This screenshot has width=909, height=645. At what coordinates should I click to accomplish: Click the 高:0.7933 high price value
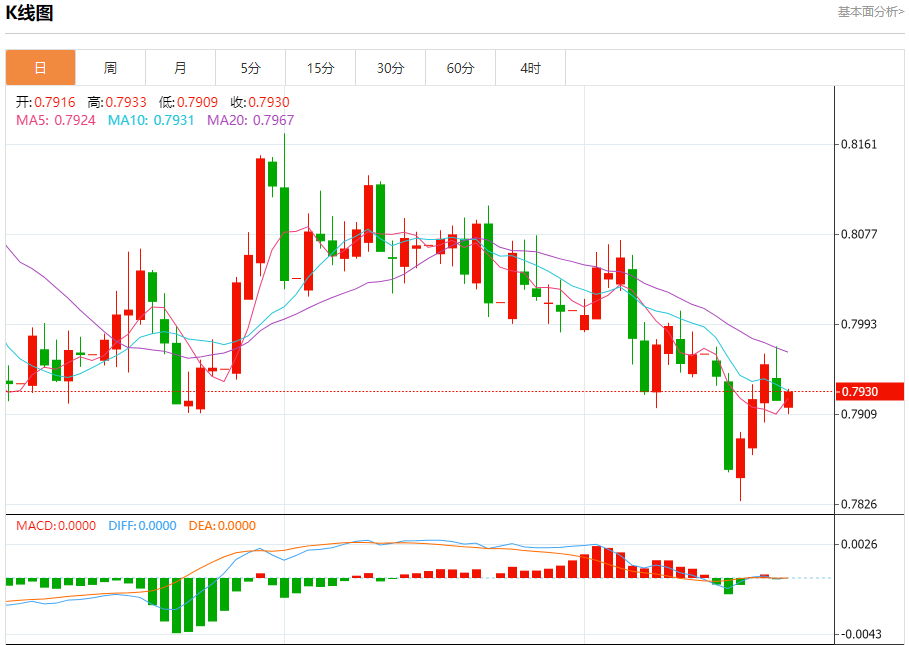click(117, 102)
